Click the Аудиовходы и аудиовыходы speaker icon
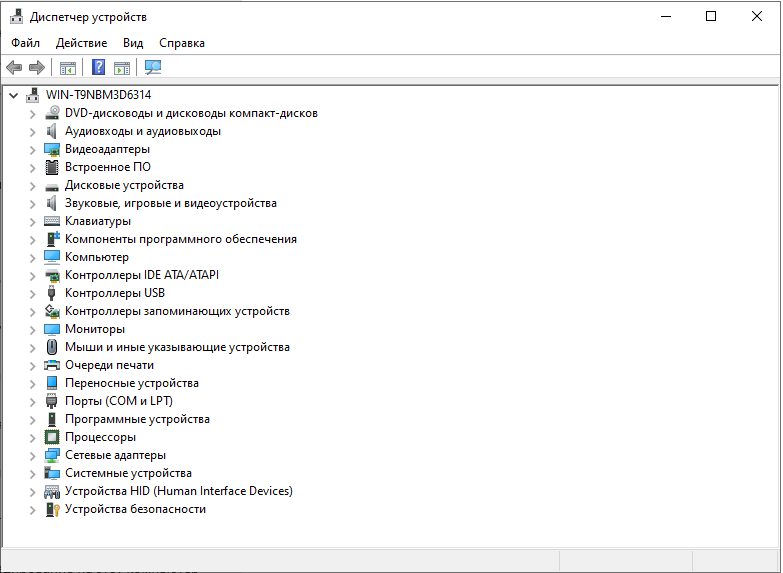 pyautogui.click(x=51, y=131)
